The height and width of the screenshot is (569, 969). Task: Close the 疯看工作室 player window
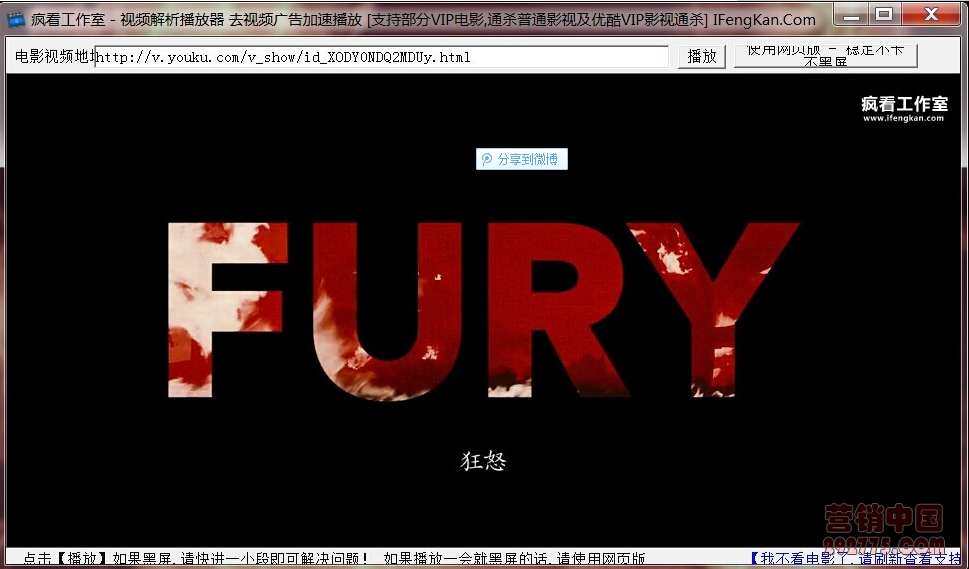[932, 15]
